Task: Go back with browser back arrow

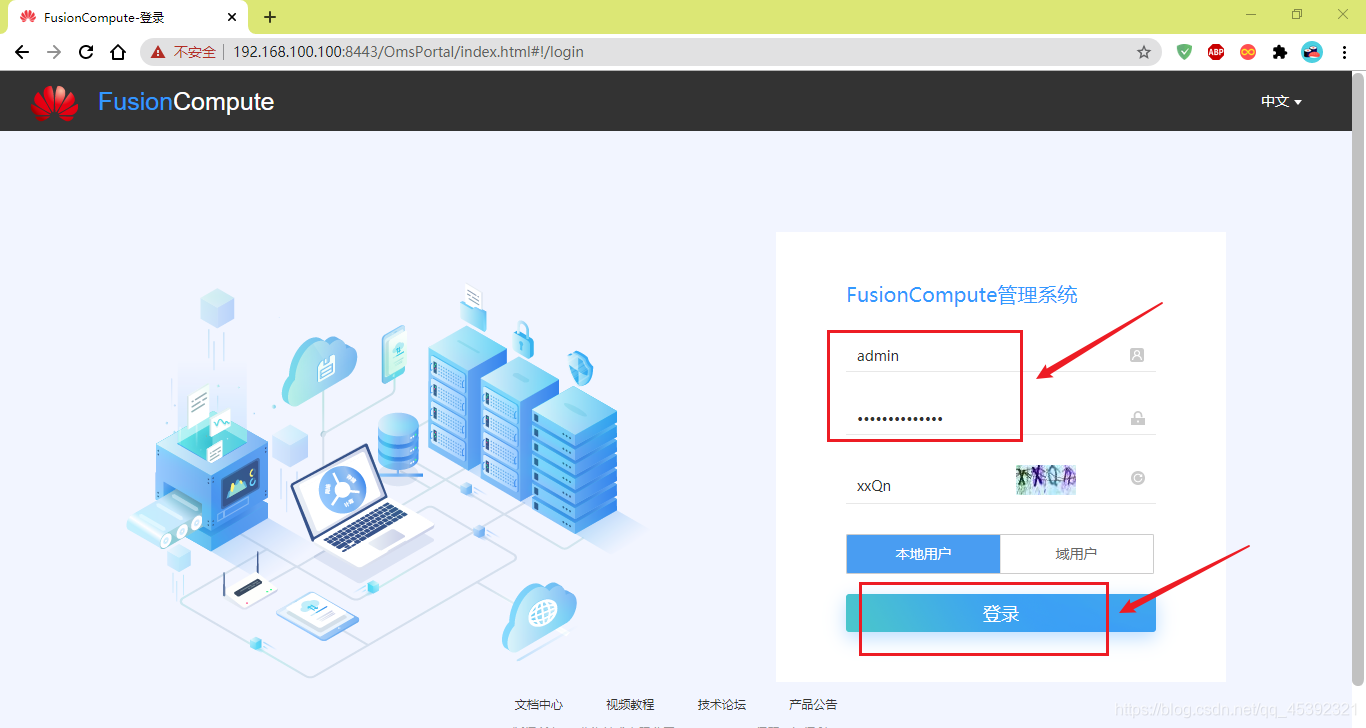Action: click(22, 52)
